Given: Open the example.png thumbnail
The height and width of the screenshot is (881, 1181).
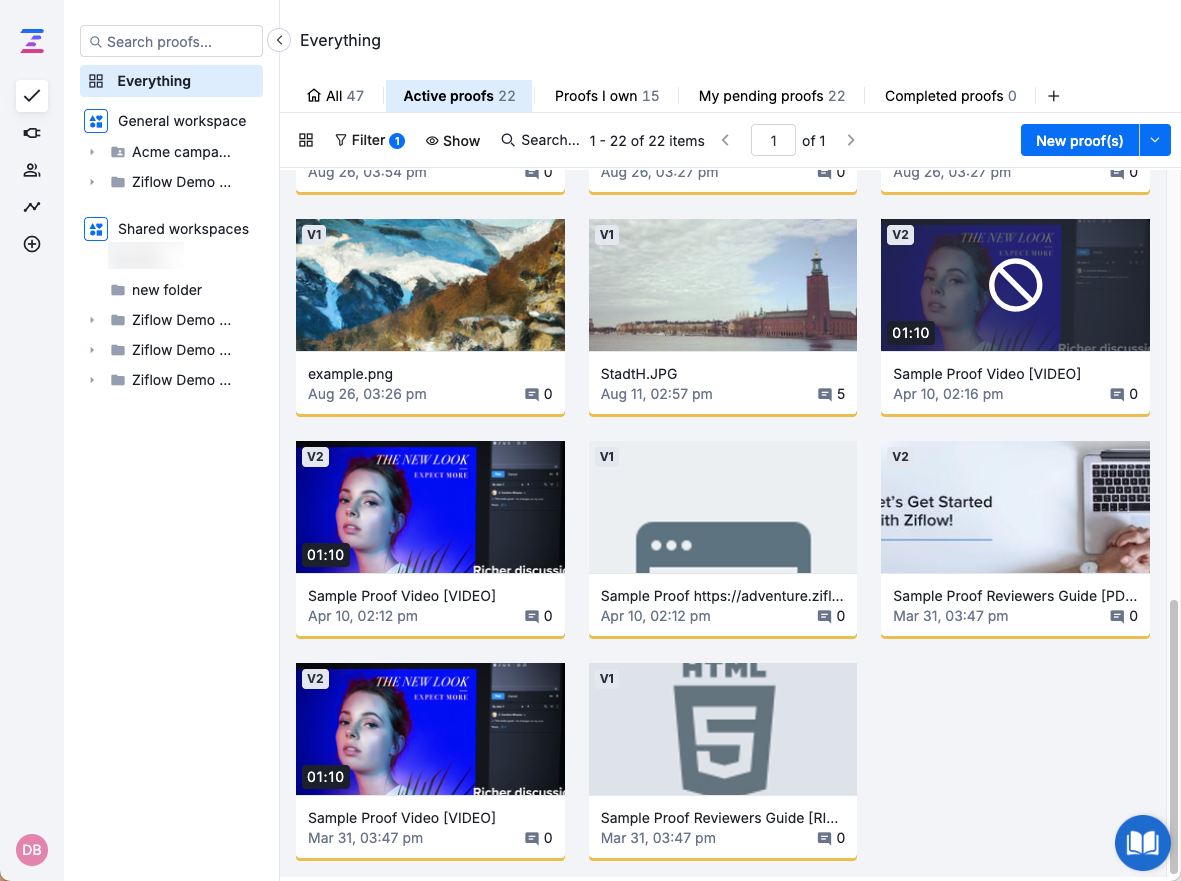Looking at the screenshot, I should 430,285.
